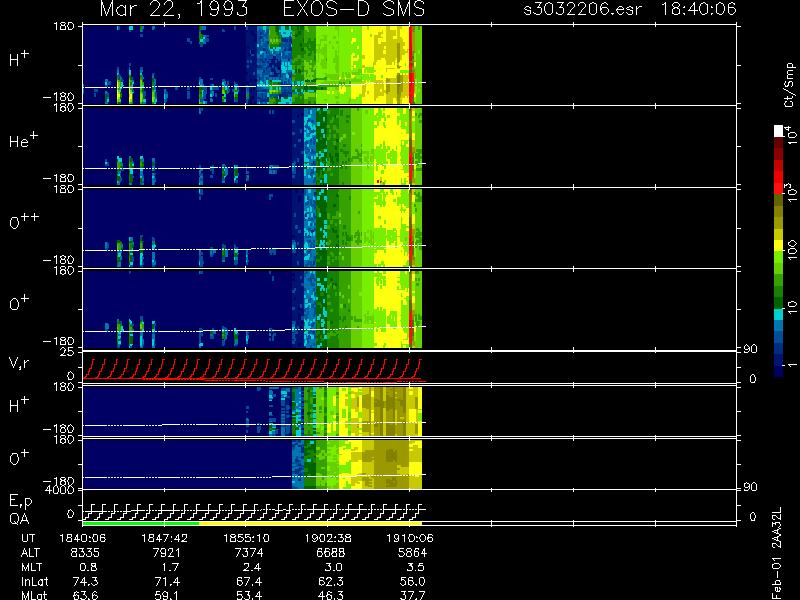Click the "ALT" row label
800x600 pixels.
point(30,553)
